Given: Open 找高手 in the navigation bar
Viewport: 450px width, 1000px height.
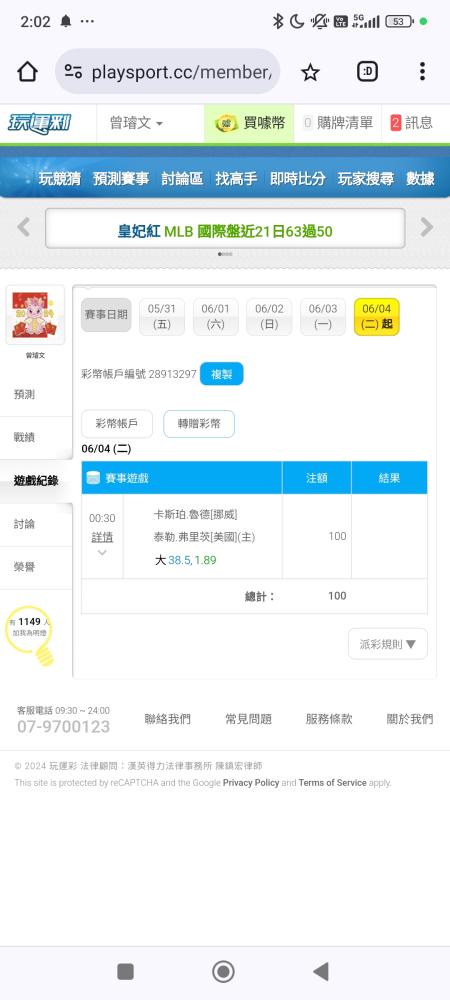Looking at the screenshot, I should (236, 179).
